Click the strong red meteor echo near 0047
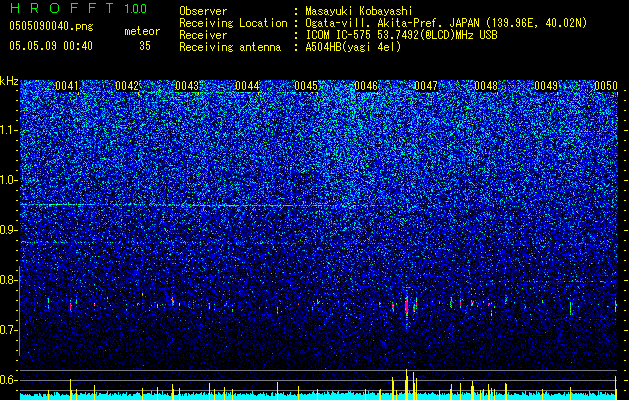This screenshot has width=629, height=400. coord(406,306)
